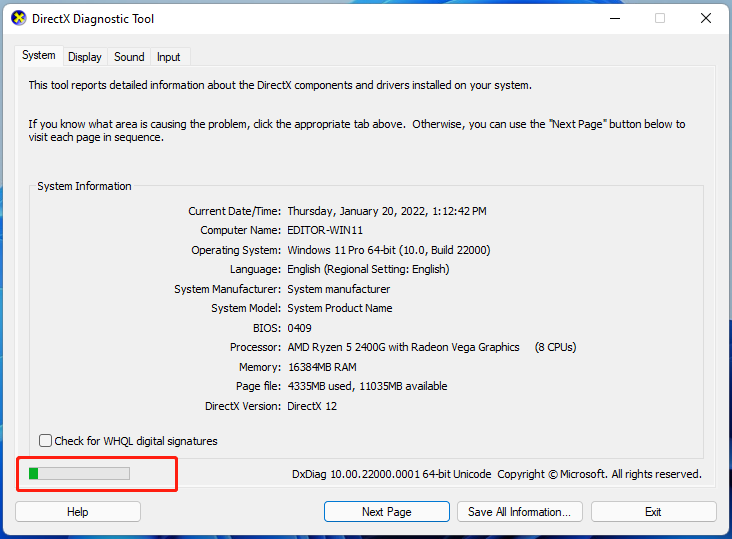Open the Help button
The image size is (732, 539).
pos(77,512)
